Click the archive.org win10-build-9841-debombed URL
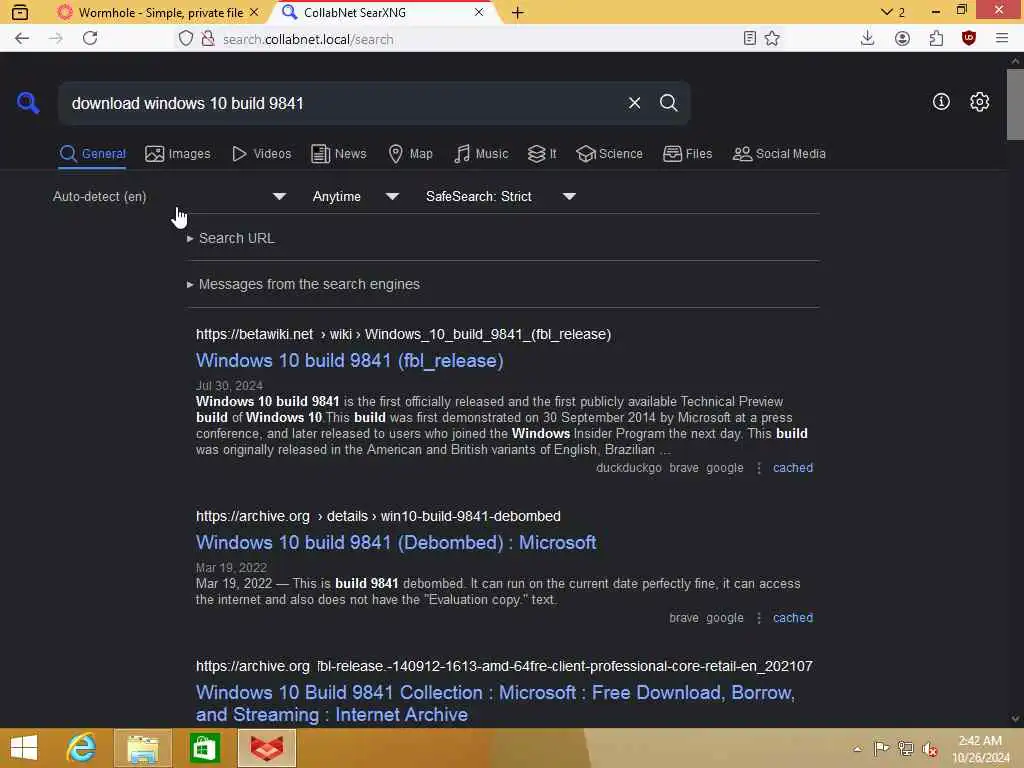The width and height of the screenshot is (1024, 768). click(x=378, y=517)
